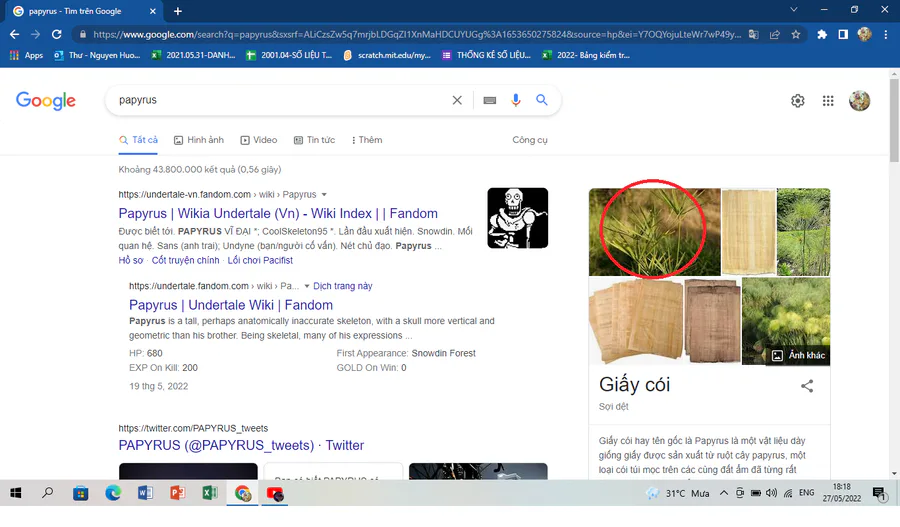The height and width of the screenshot is (527, 900).
Task: Open Papyrus Wikia Undertale (Vn) result
Action: click(x=278, y=214)
